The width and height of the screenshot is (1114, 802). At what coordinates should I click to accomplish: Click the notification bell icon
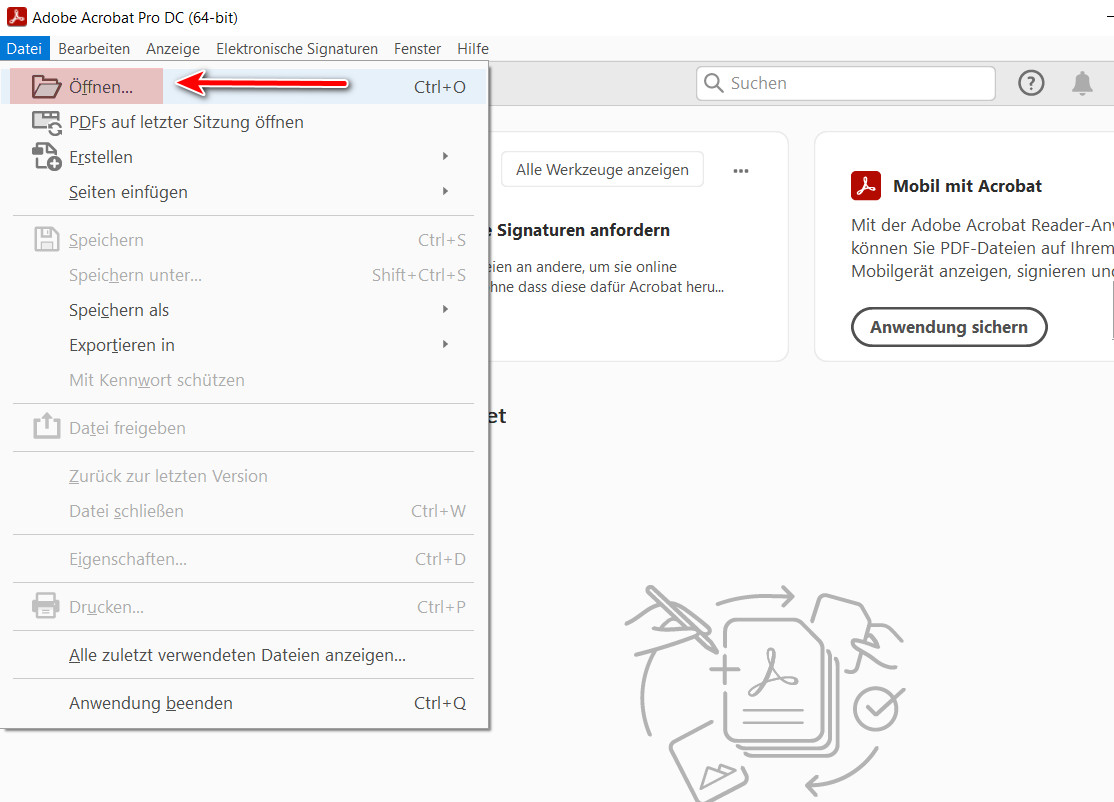1082,83
